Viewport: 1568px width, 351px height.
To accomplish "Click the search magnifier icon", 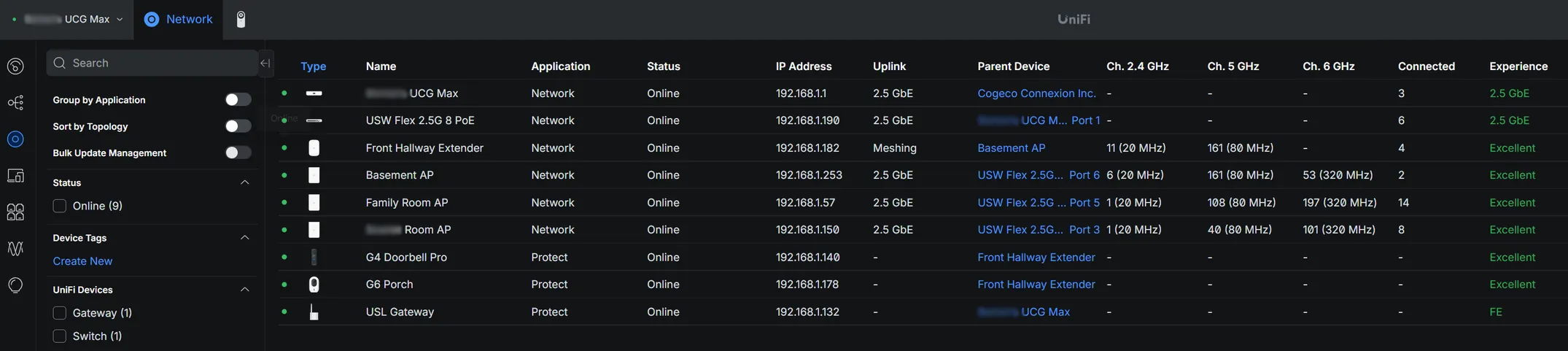I will [x=60, y=63].
